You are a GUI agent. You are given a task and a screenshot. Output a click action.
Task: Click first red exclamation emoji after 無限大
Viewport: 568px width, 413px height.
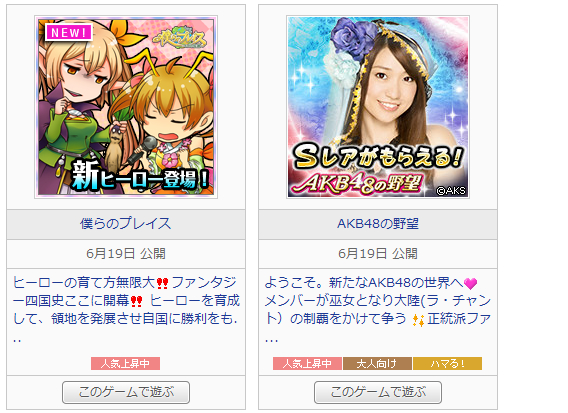[x=162, y=283]
